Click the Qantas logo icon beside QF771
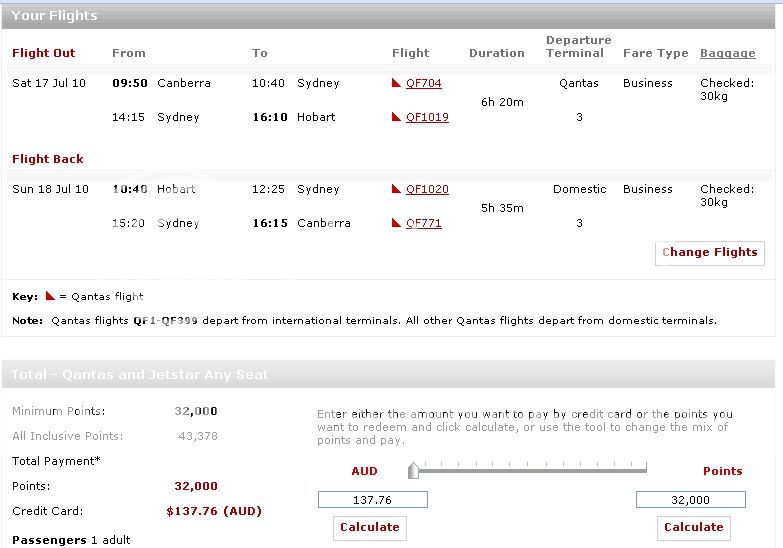The height and width of the screenshot is (548, 783). (x=398, y=223)
